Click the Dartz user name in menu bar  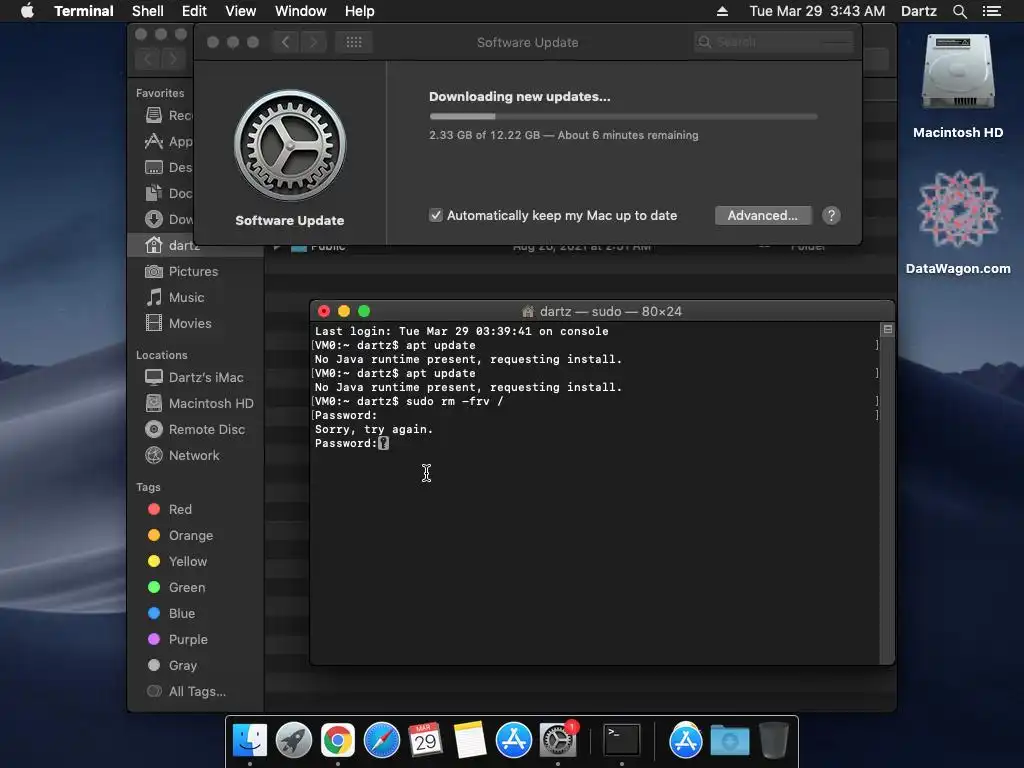(918, 11)
